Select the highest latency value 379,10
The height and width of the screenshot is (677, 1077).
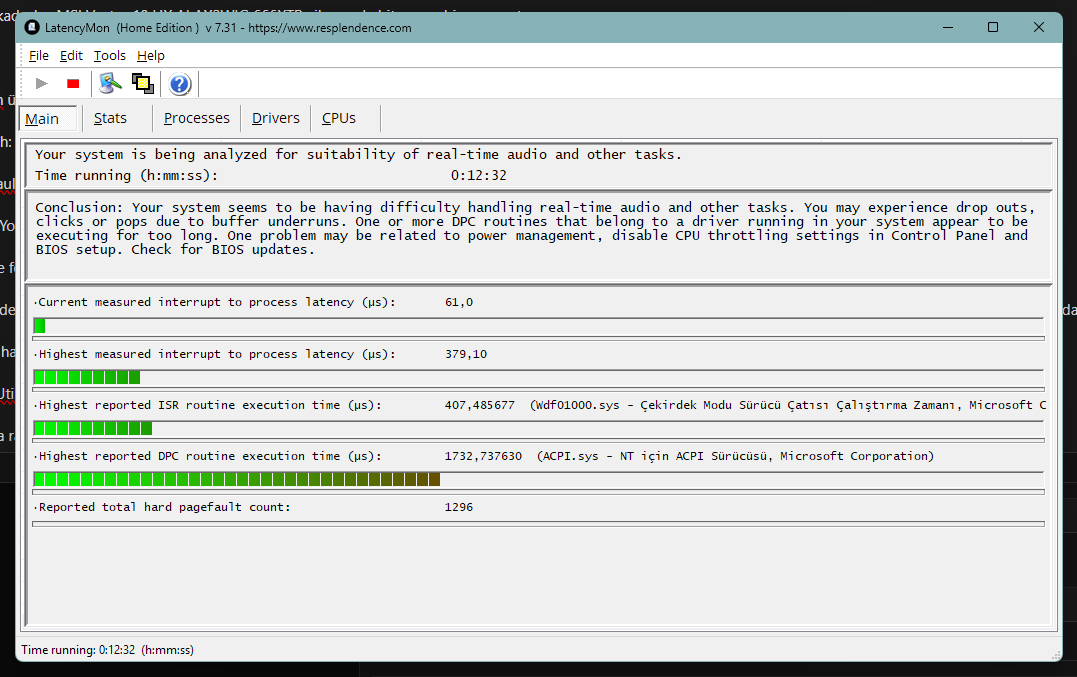[x=466, y=354]
